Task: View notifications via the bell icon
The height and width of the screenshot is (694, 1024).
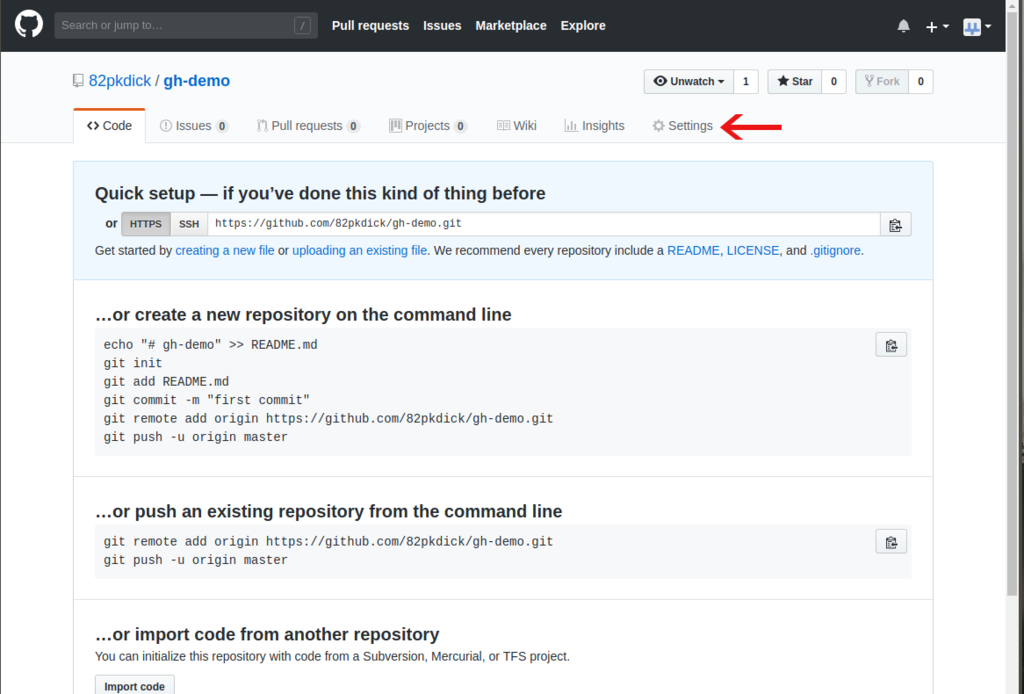Action: pyautogui.click(x=903, y=26)
